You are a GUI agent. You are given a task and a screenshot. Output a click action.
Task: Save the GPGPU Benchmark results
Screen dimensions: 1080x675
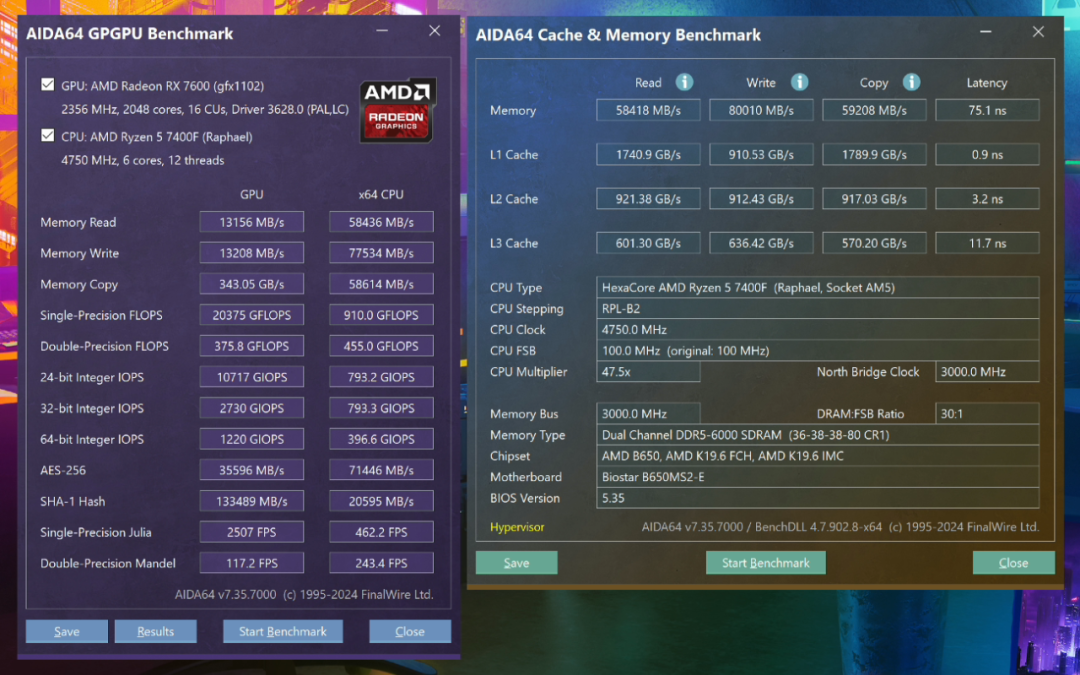(x=67, y=632)
